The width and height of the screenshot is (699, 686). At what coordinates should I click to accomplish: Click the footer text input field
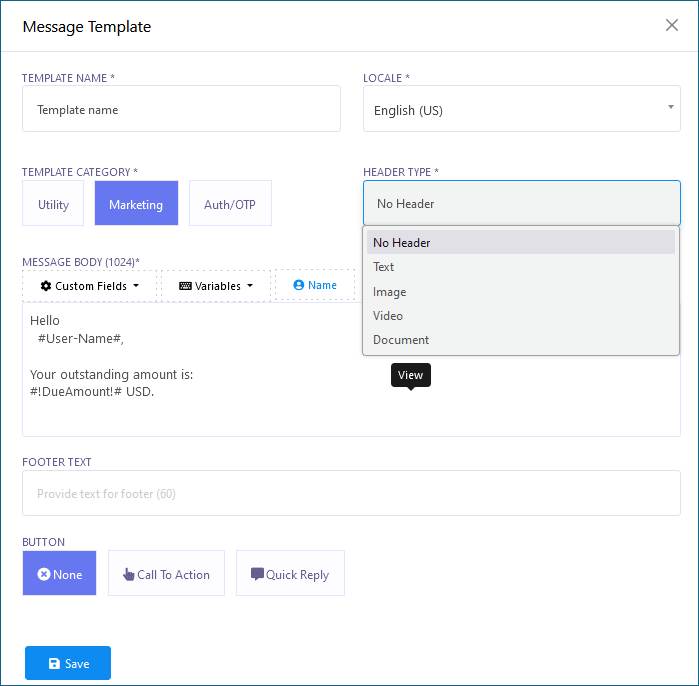tap(351, 493)
